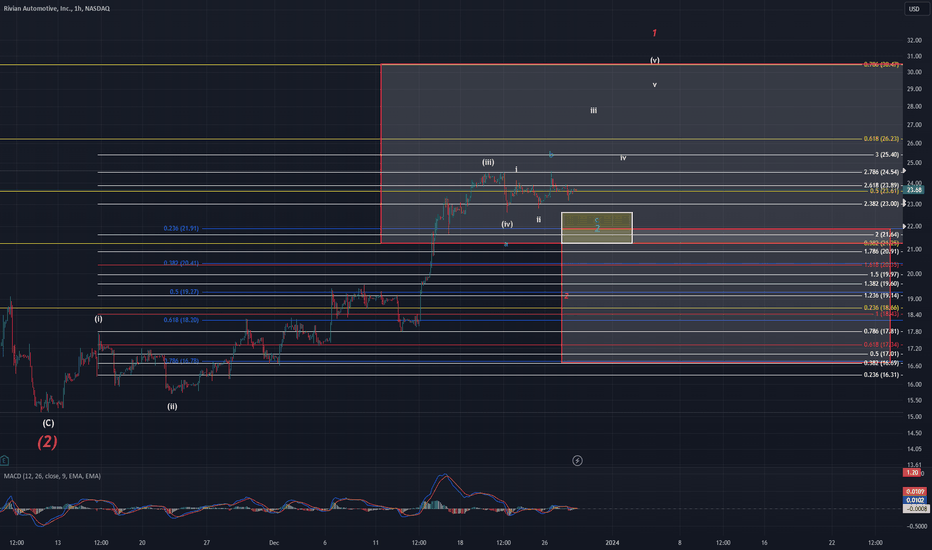The image size is (932, 550).
Task: Select the red italic 1 wave label
Action: click(654, 33)
